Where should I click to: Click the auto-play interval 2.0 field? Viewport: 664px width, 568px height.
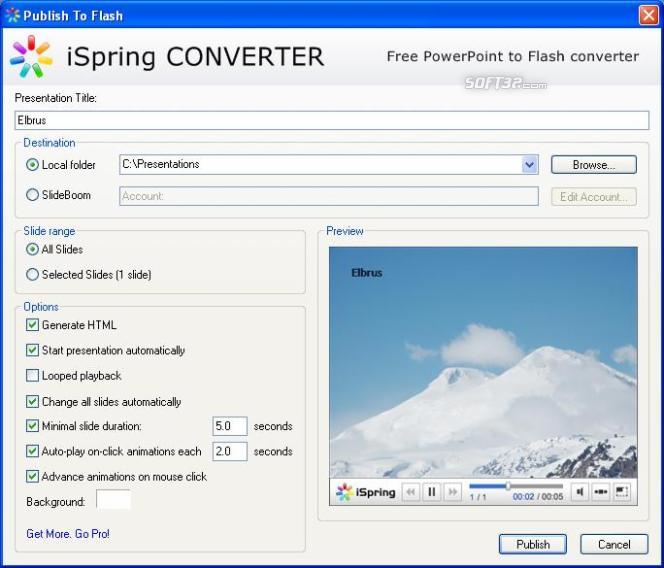tap(230, 451)
